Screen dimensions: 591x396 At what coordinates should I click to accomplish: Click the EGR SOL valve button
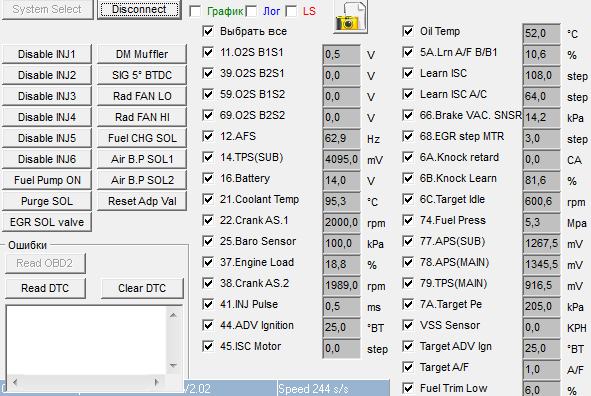tap(47, 222)
